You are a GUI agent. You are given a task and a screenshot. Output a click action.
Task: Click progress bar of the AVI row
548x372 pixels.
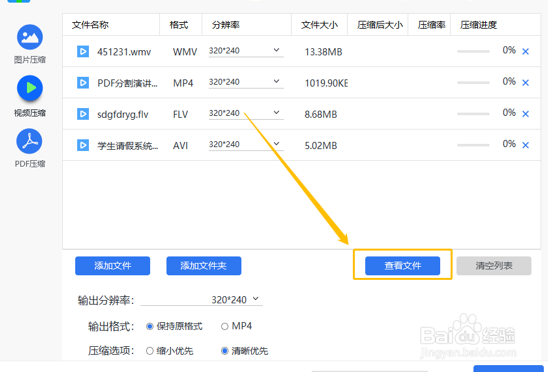pyautogui.click(x=474, y=145)
